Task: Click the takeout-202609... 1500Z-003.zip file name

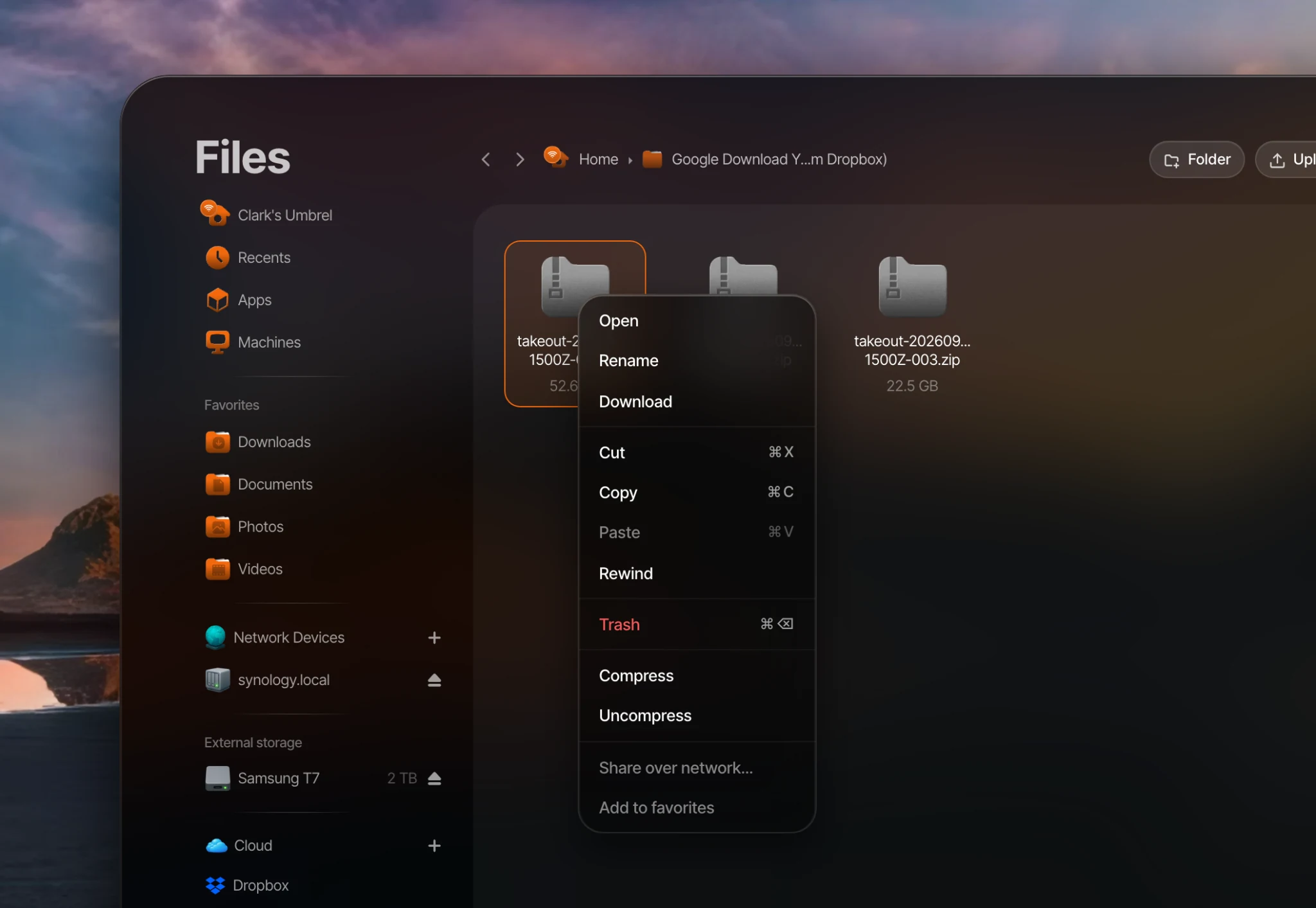Action: (x=912, y=350)
